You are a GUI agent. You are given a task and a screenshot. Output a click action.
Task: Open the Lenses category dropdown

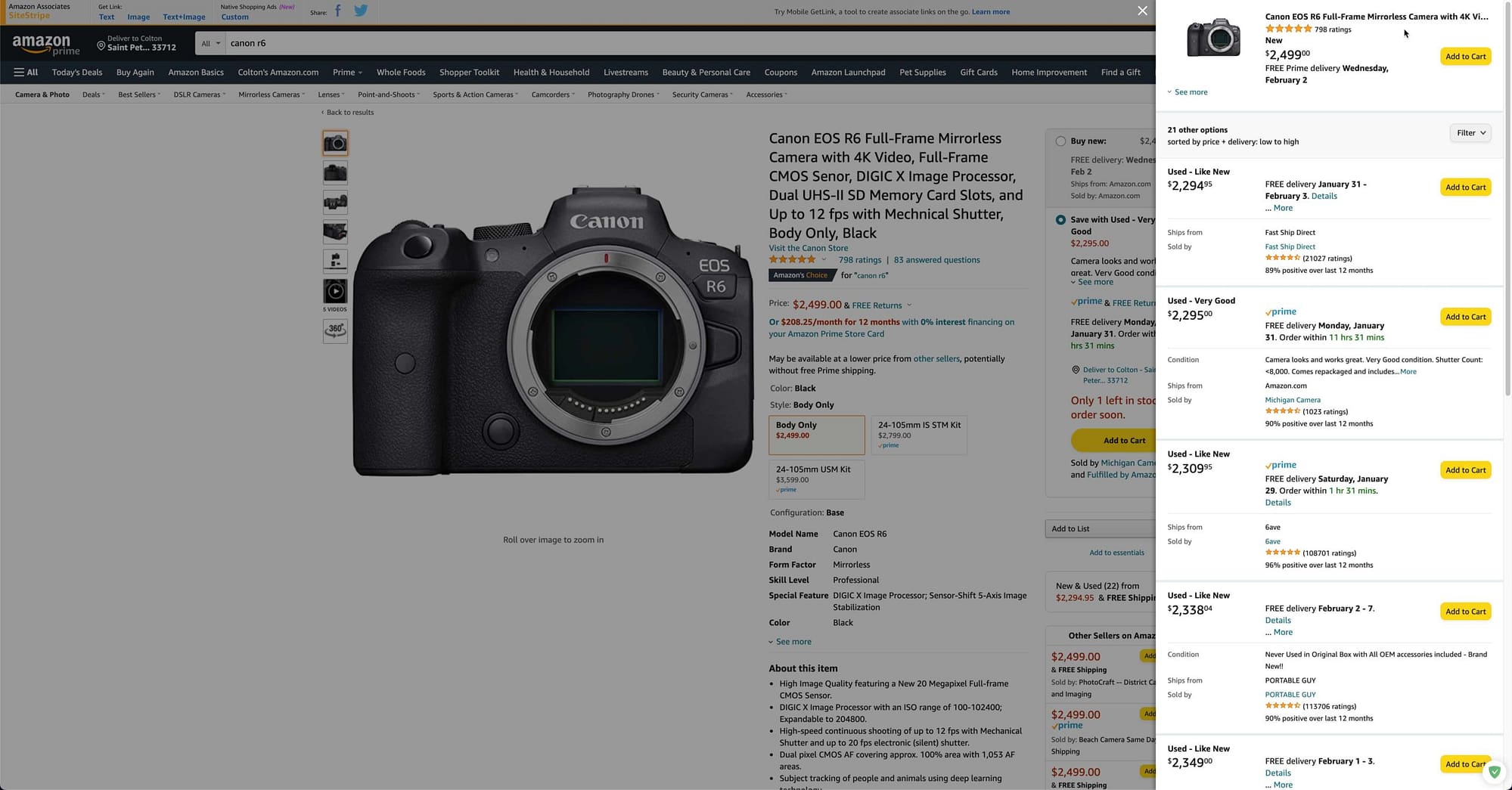coord(331,94)
